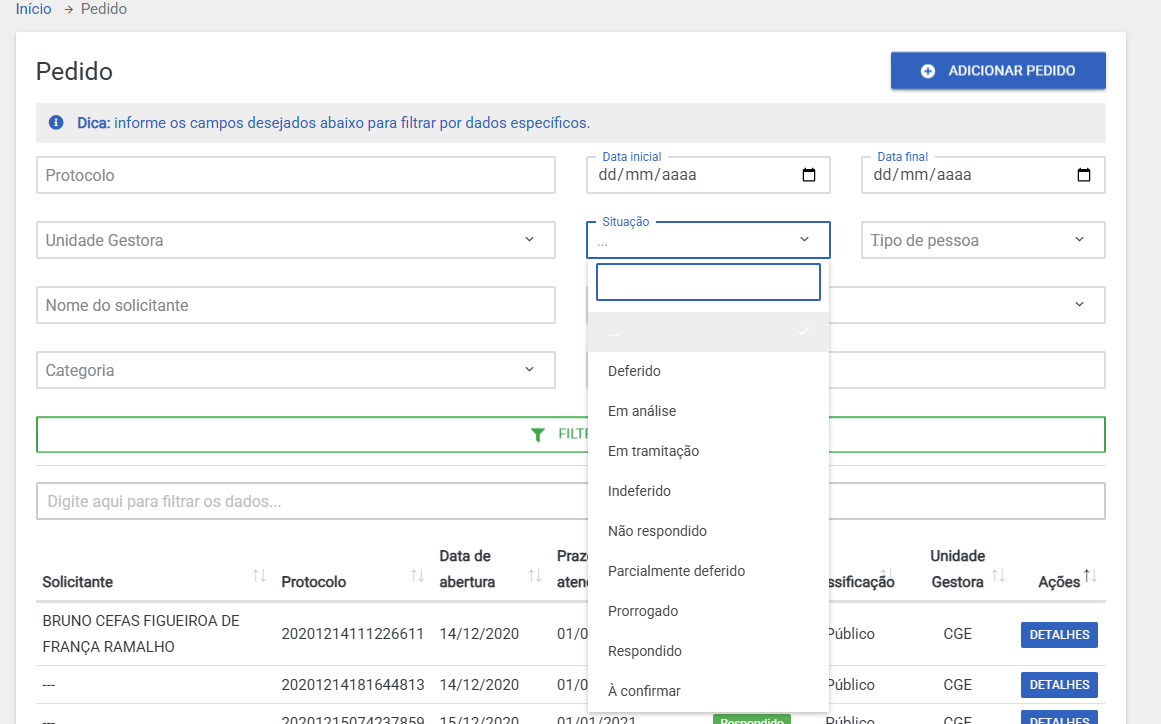
Task: Open the Data final calendar picker icon
Action: [x=1083, y=175]
